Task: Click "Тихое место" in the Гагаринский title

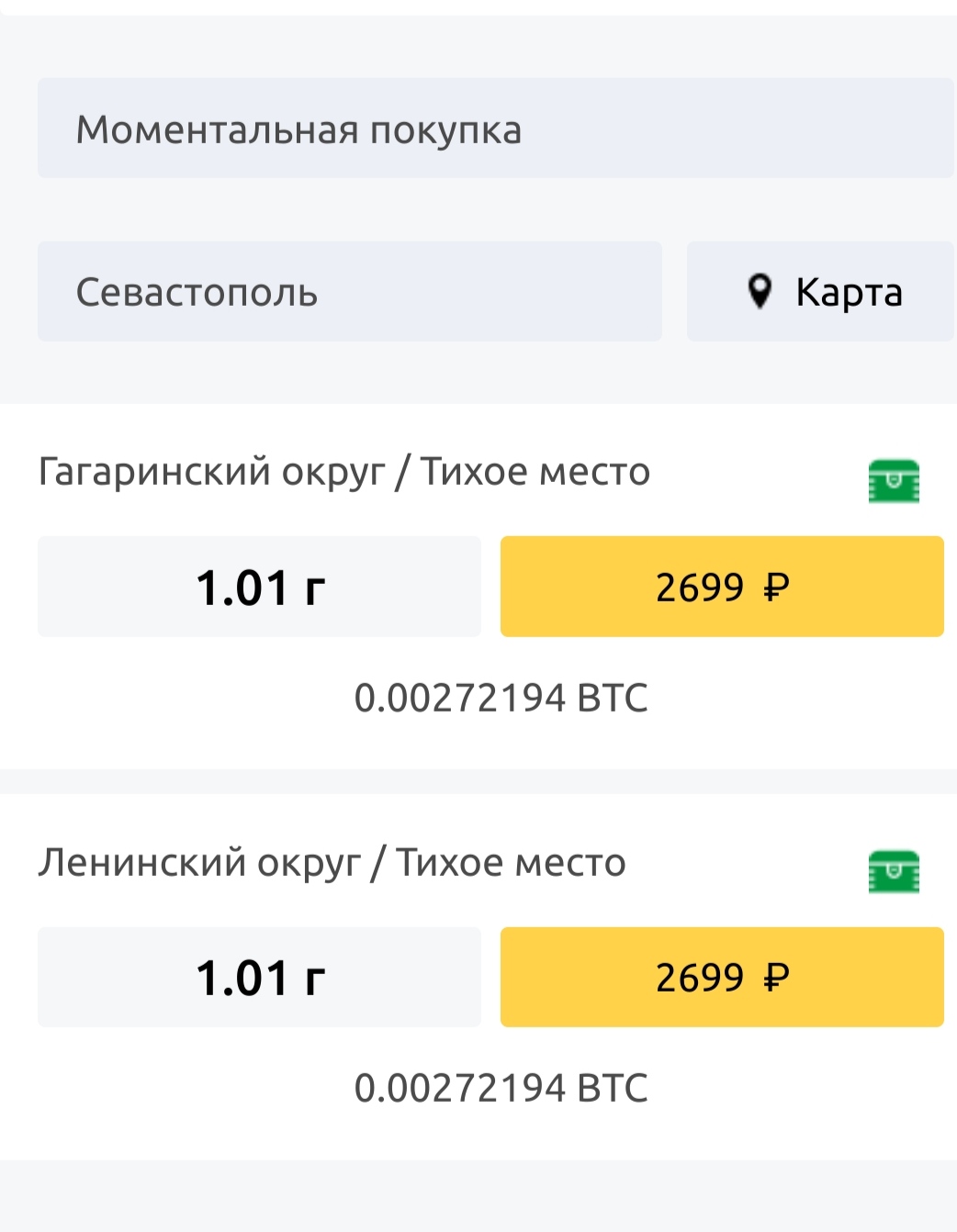Action: (535, 472)
